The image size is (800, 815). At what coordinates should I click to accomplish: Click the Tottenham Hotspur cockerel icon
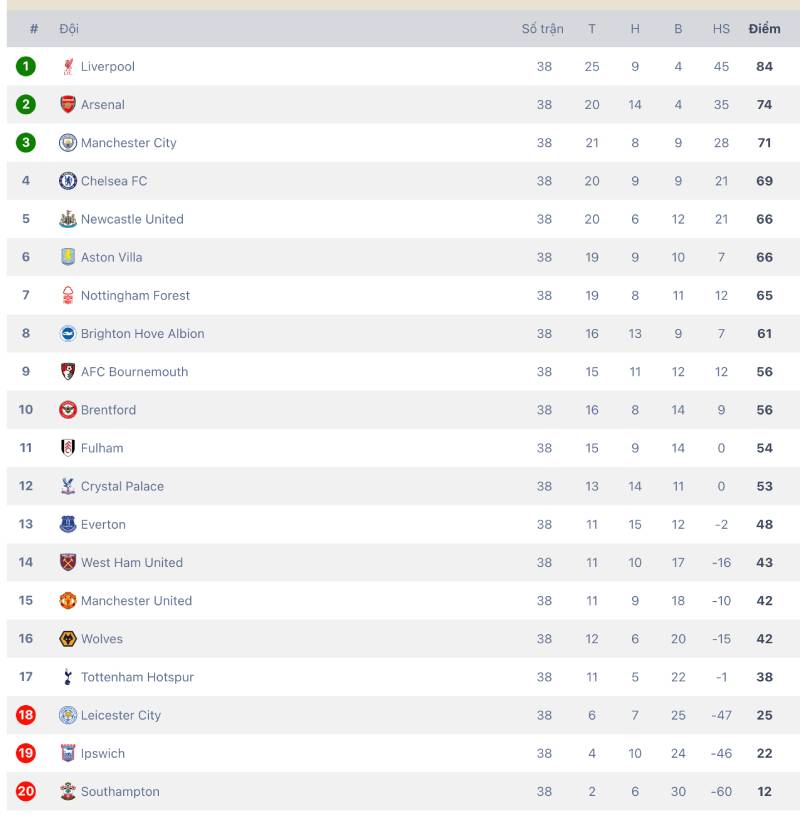click(x=68, y=677)
